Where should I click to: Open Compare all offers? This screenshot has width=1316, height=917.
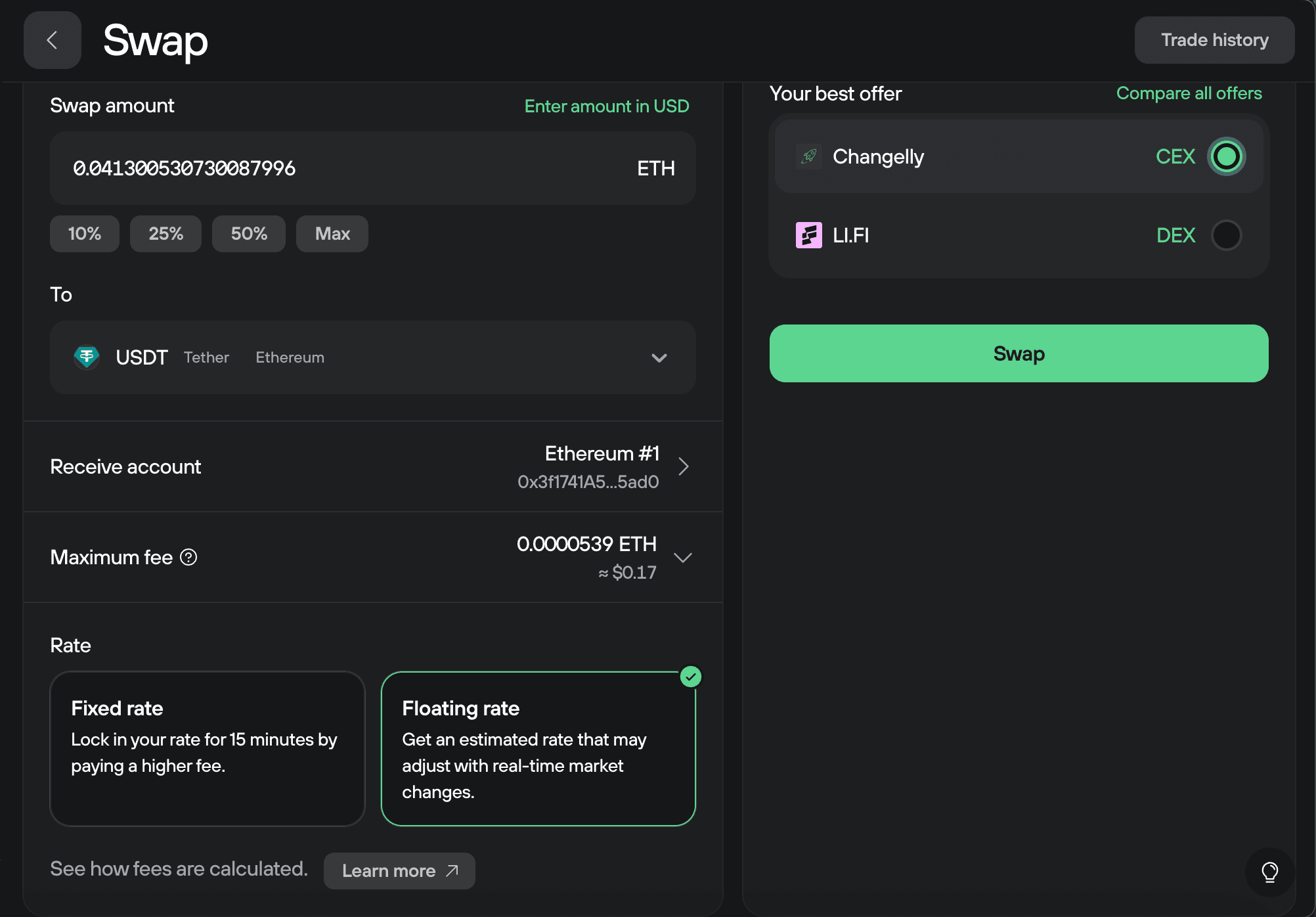pyautogui.click(x=1189, y=93)
